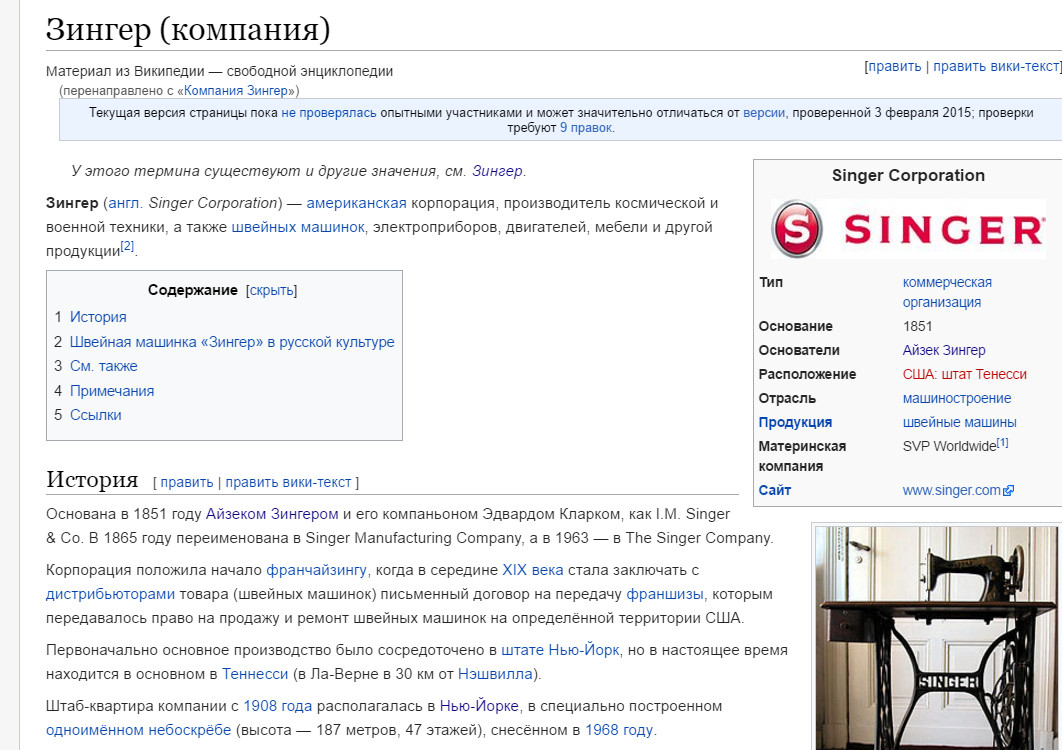Hide the table of contents via 'скрыть'
The width and height of the screenshot is (1062, 750).
(x=272, y=290)
